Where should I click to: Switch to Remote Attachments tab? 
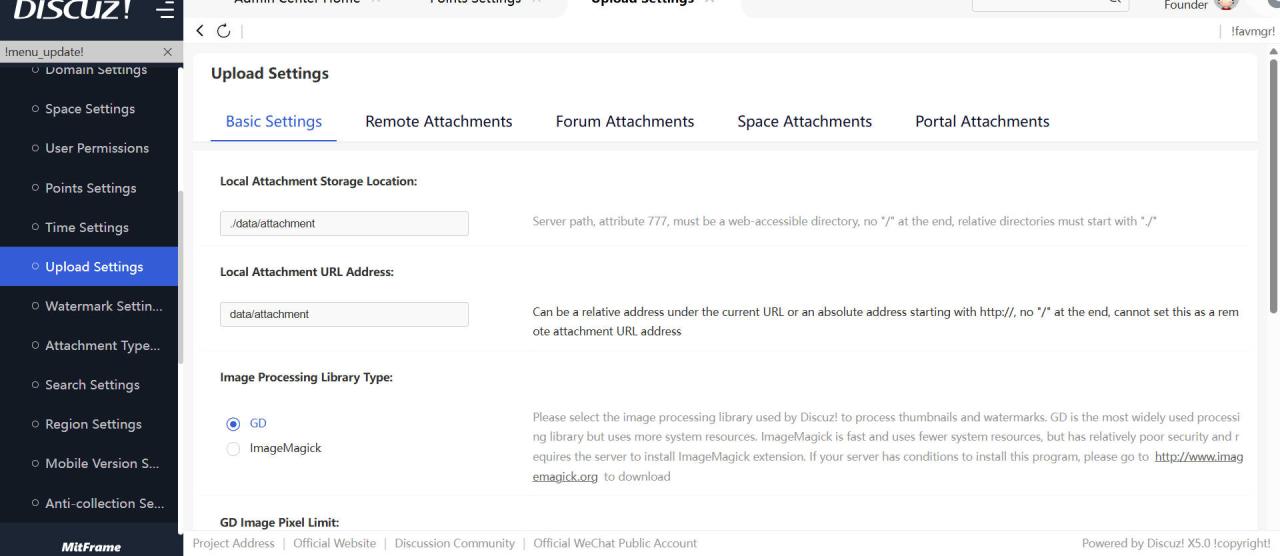[438, 121]
